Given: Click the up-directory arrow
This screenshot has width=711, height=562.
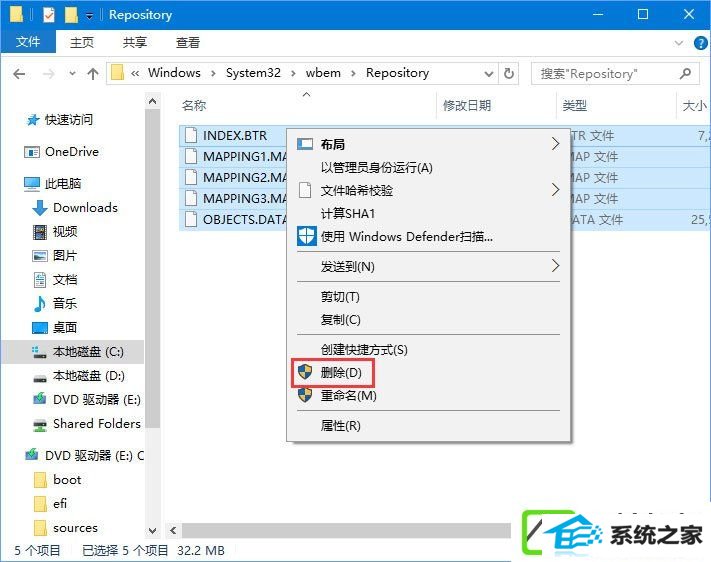Looking at the screenshot, I should pos(93,73).
